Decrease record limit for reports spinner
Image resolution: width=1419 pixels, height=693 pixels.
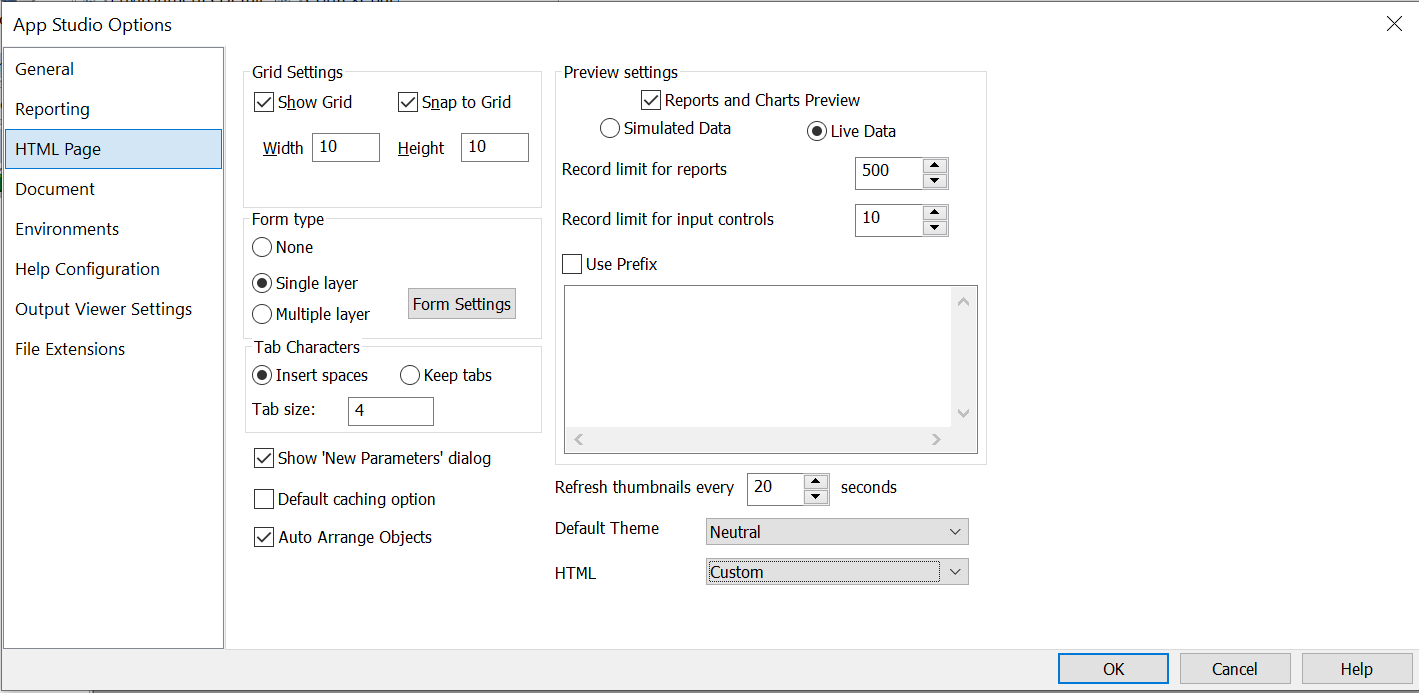tap(935, 181)
